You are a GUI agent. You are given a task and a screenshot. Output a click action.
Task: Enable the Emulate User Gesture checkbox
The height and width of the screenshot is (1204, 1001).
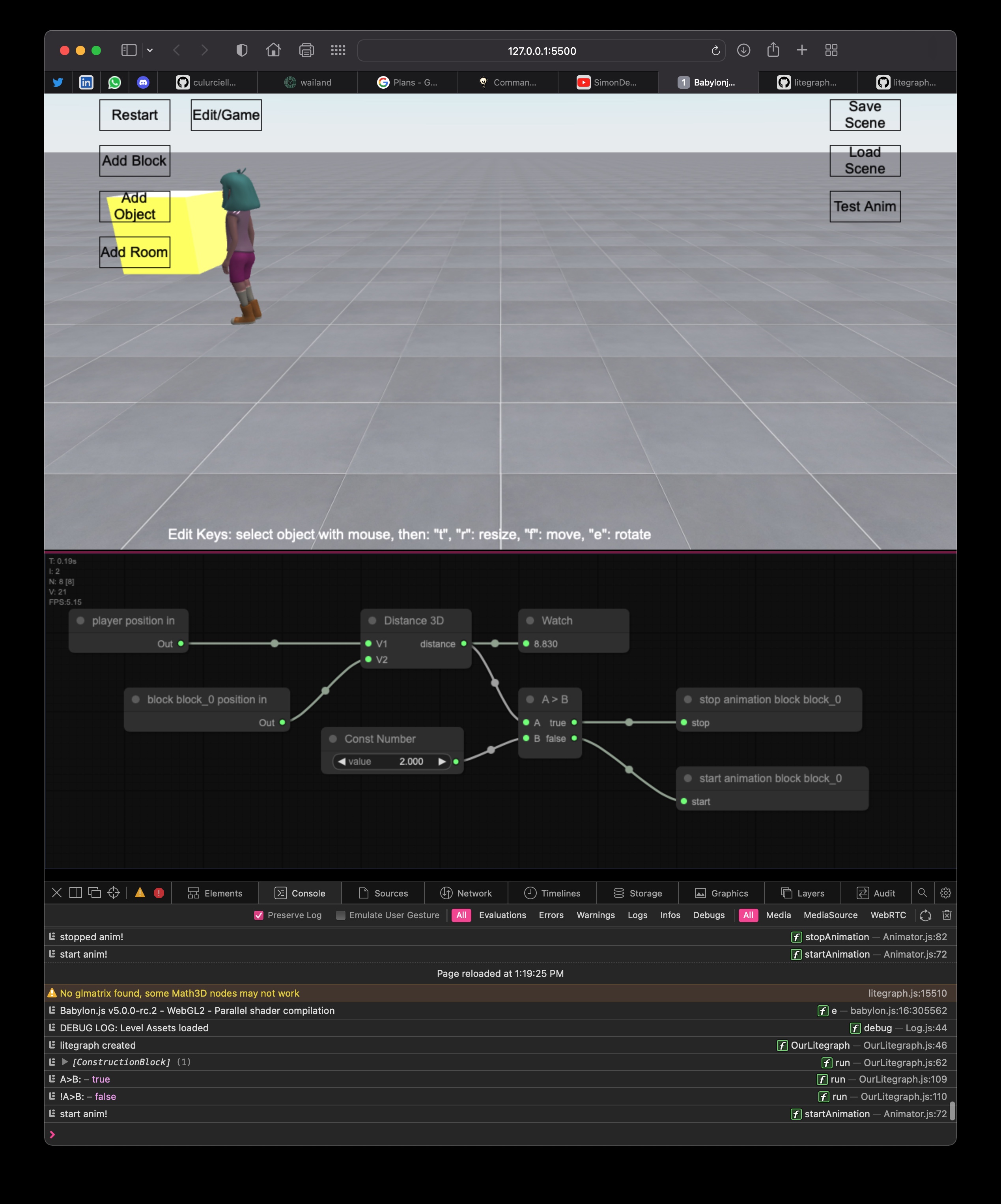pyautogui.click(x=341, y=915)
